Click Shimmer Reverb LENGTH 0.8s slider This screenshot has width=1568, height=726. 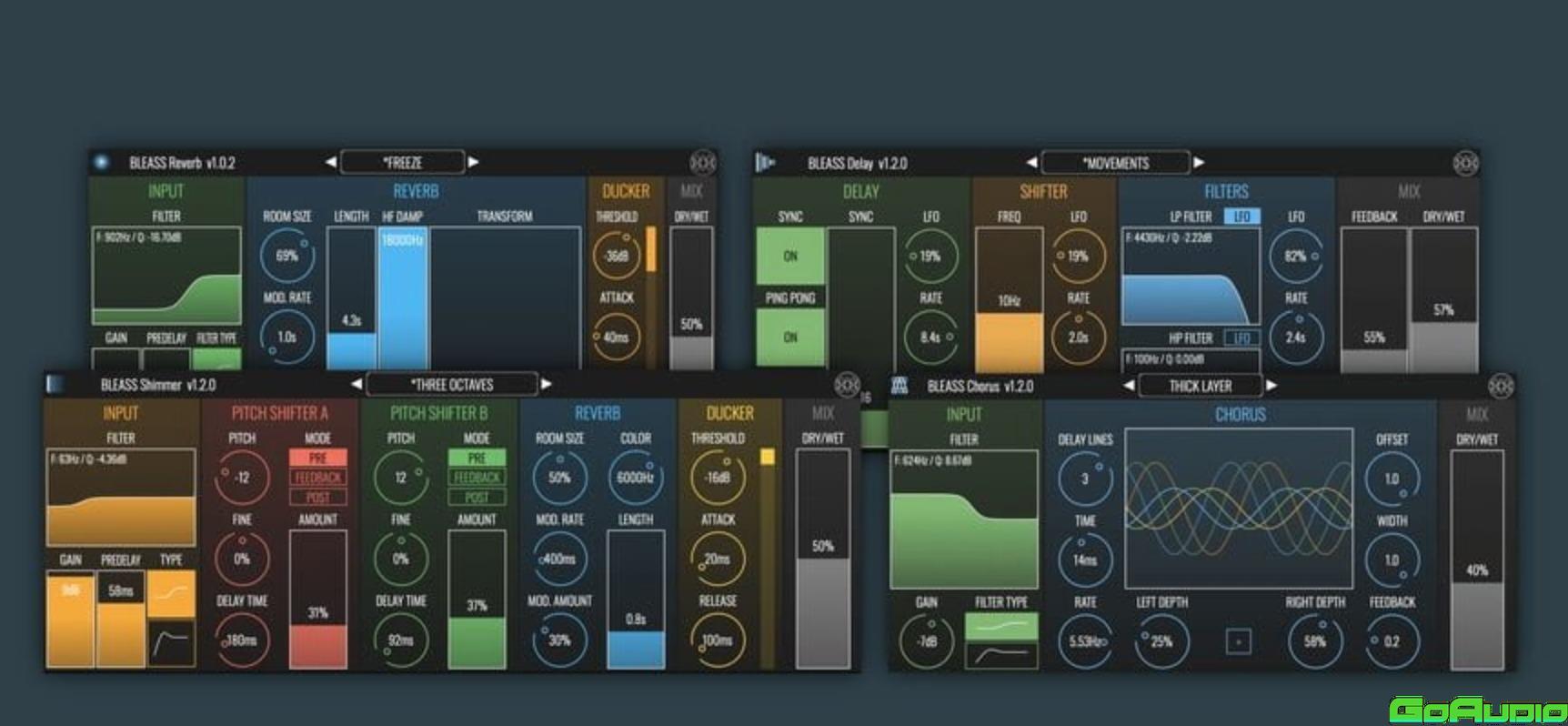coord(636,599)
